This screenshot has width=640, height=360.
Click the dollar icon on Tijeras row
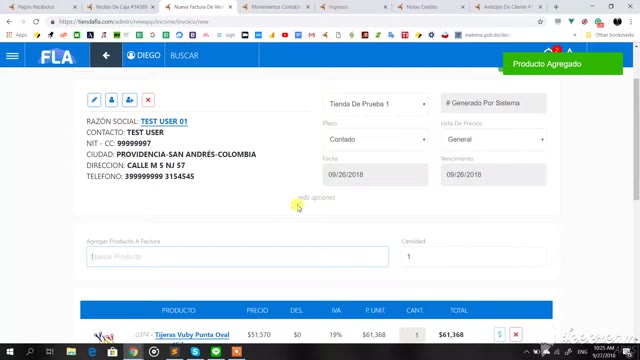coord(500,334)
